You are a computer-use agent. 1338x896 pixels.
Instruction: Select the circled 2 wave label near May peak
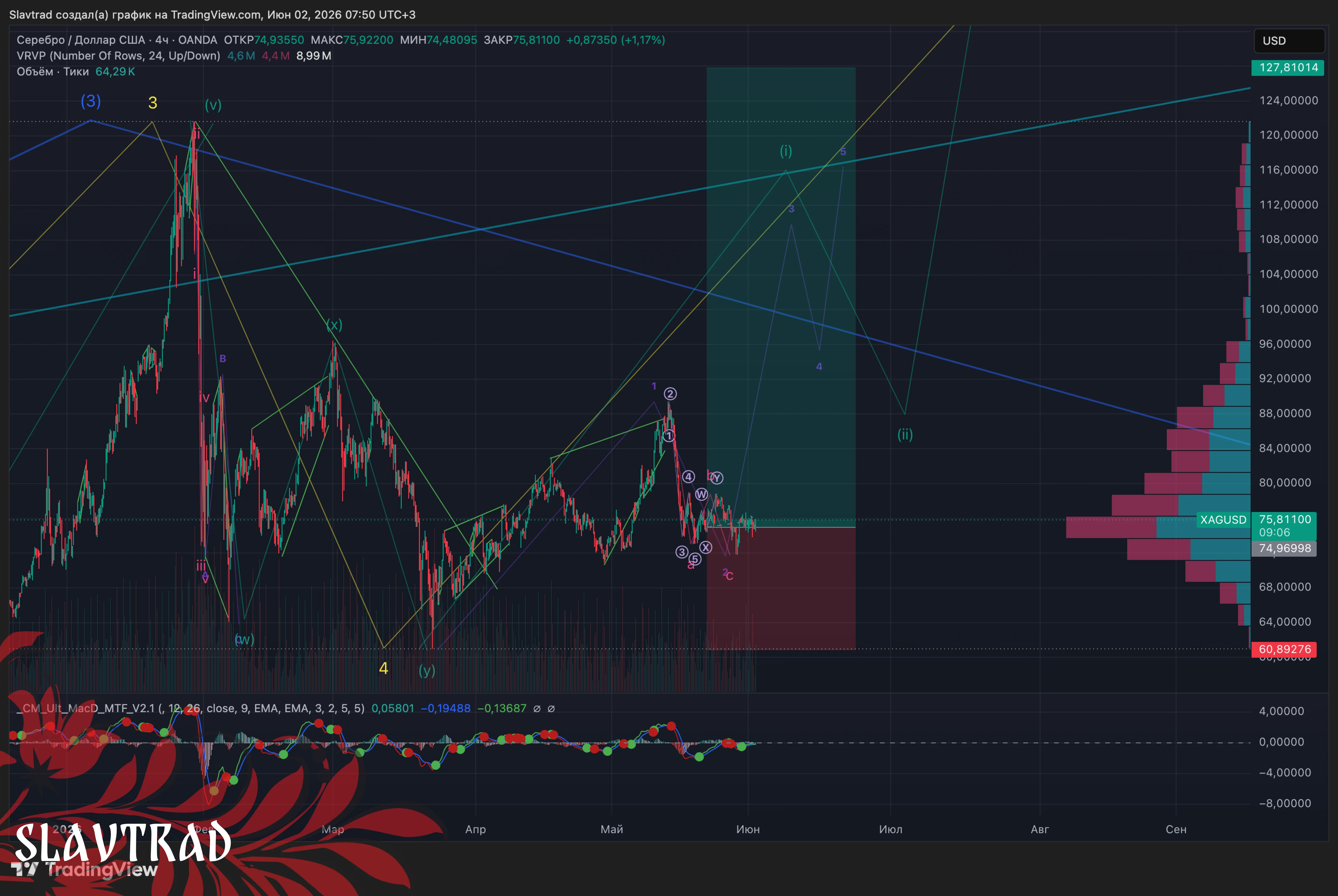[670, 394]
